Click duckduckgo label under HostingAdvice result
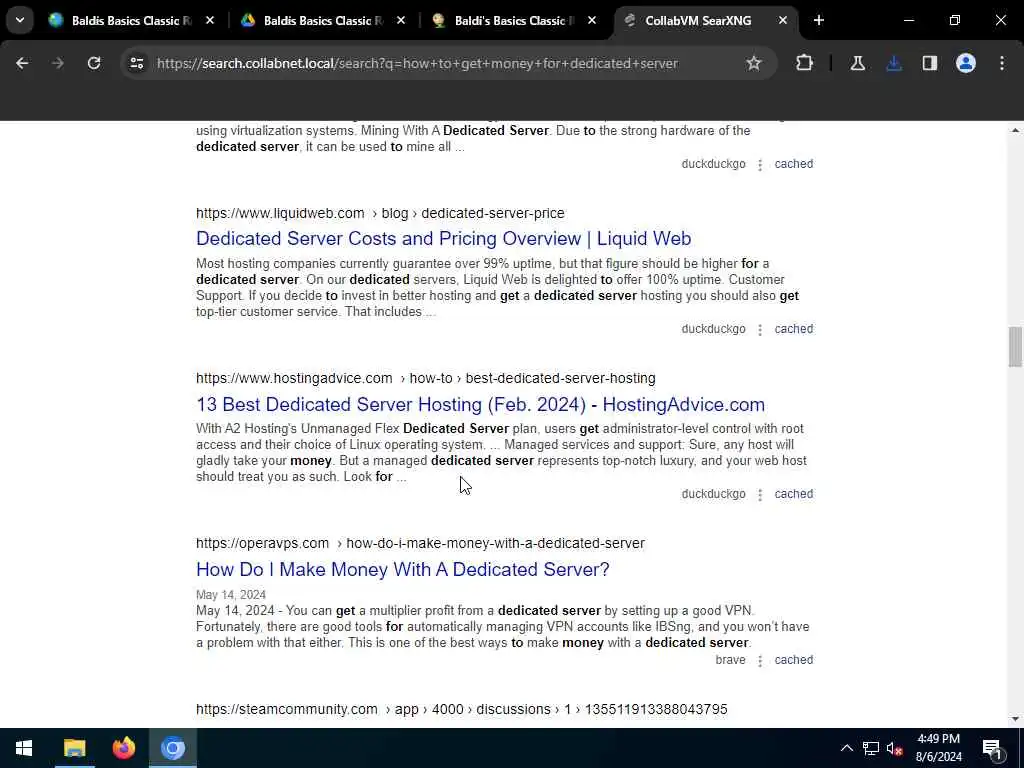The width and height of the screenshot is (1024, 768). click(713, 494)
